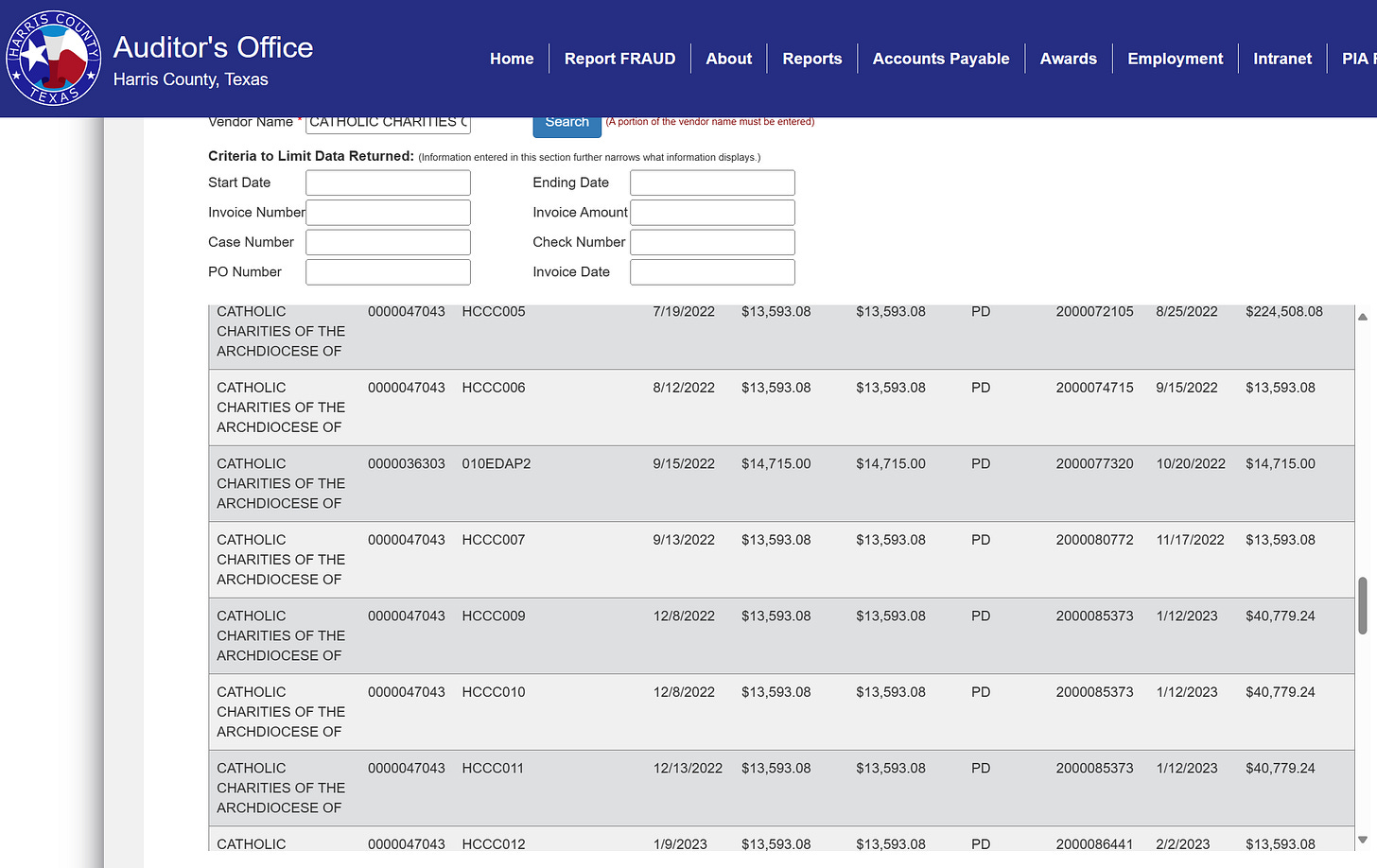Image resolution: width=1377 pixels, height=868 pixels.
Task: Click the Start Date field
Action: (388, 182)
